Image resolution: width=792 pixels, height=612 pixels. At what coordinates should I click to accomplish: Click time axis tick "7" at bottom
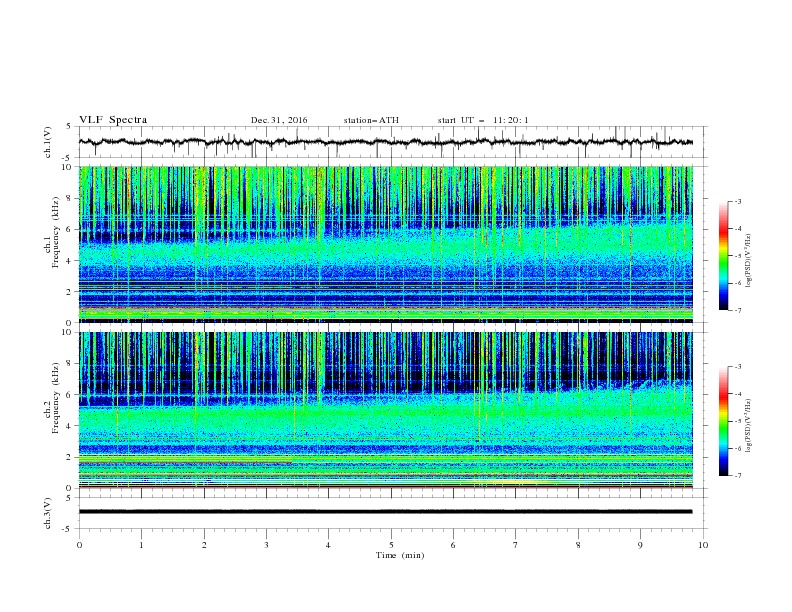516,545
